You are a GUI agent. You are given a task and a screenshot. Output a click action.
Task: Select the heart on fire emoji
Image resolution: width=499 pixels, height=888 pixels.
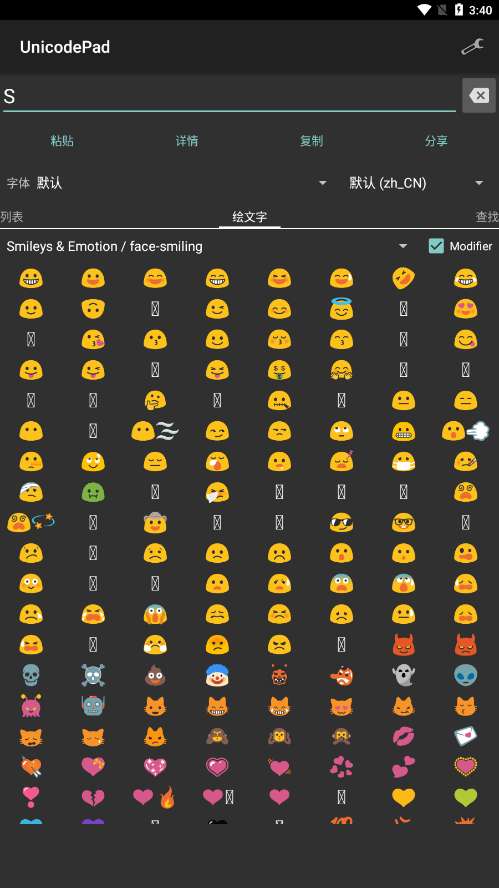coord(155,797)
